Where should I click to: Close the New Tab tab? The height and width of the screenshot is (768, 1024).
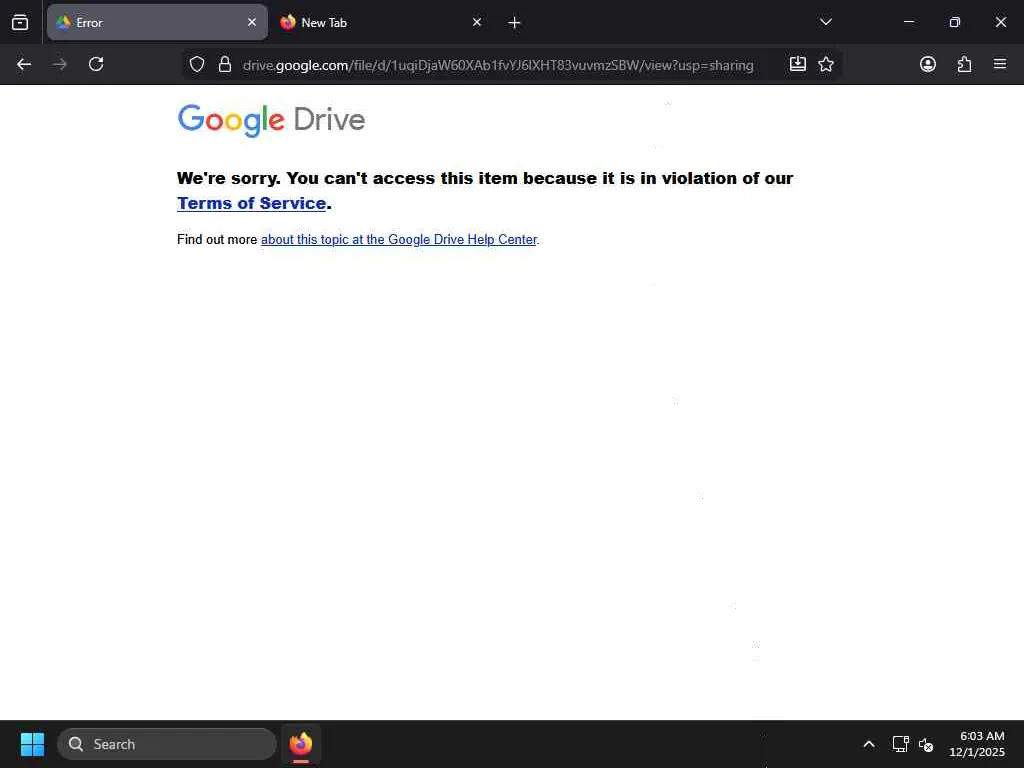(477, 22)
